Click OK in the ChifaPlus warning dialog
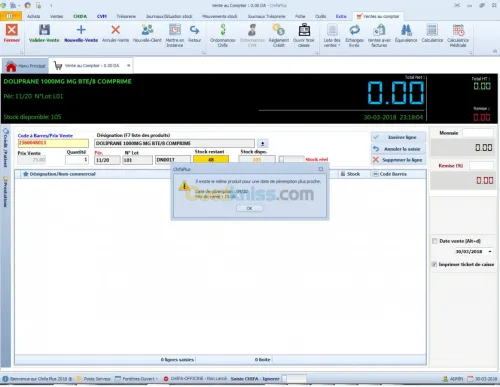500x387 pixels. click(249, 208)
